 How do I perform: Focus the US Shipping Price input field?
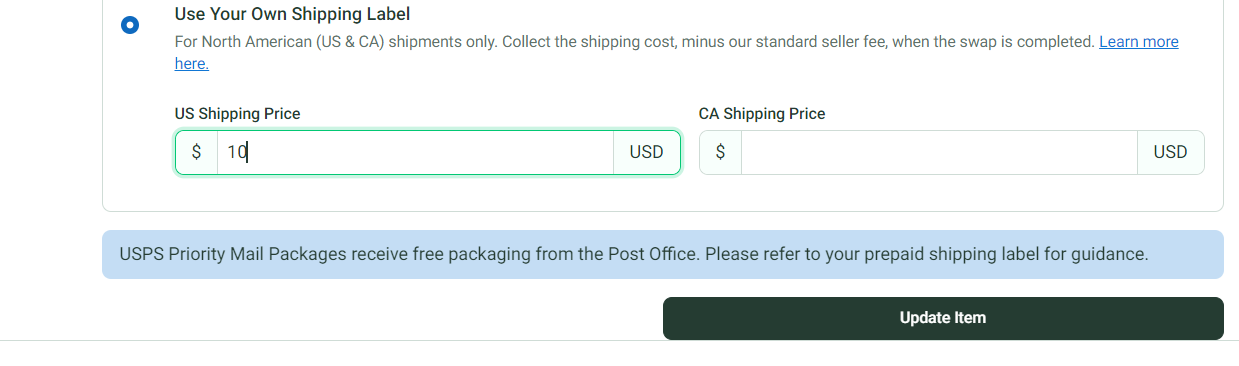415,152
